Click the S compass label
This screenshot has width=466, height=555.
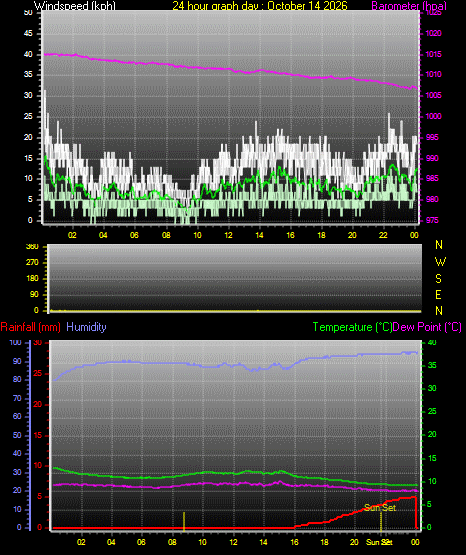pyautogui.click(x=438, y=279)
